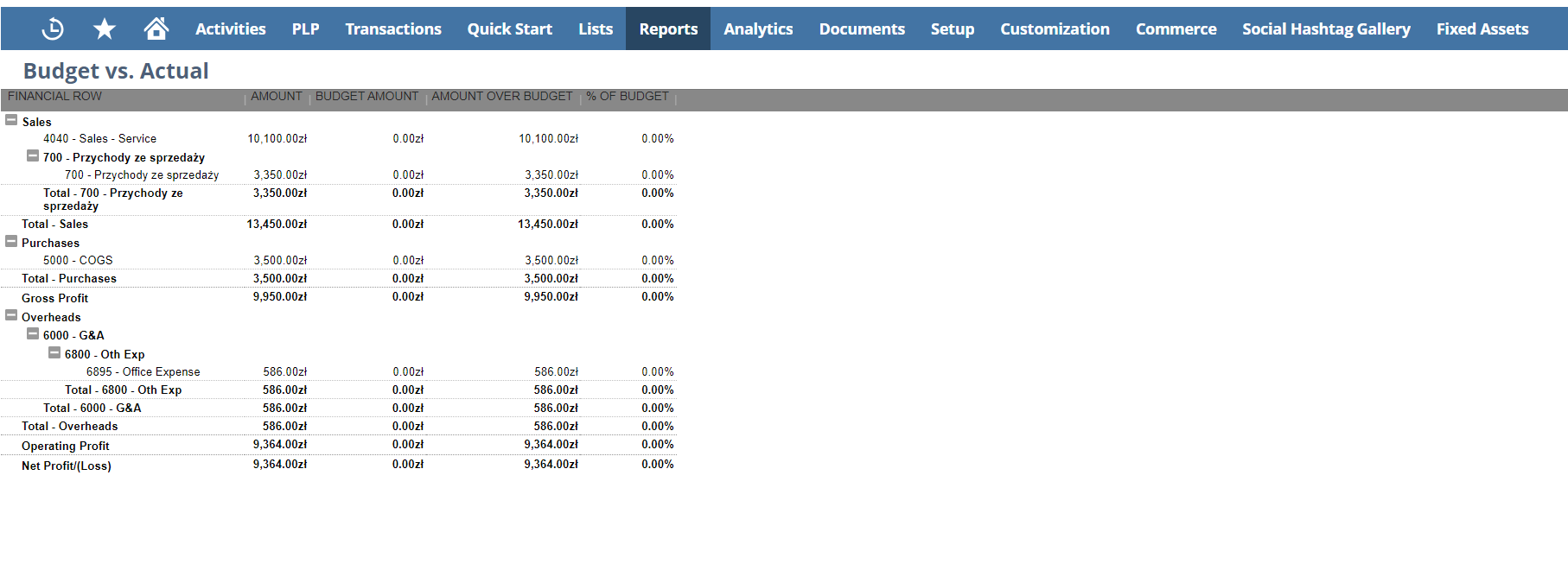Click the Amount Over Budget column header
Screen dimensions: 1568x583
[501, 97]
